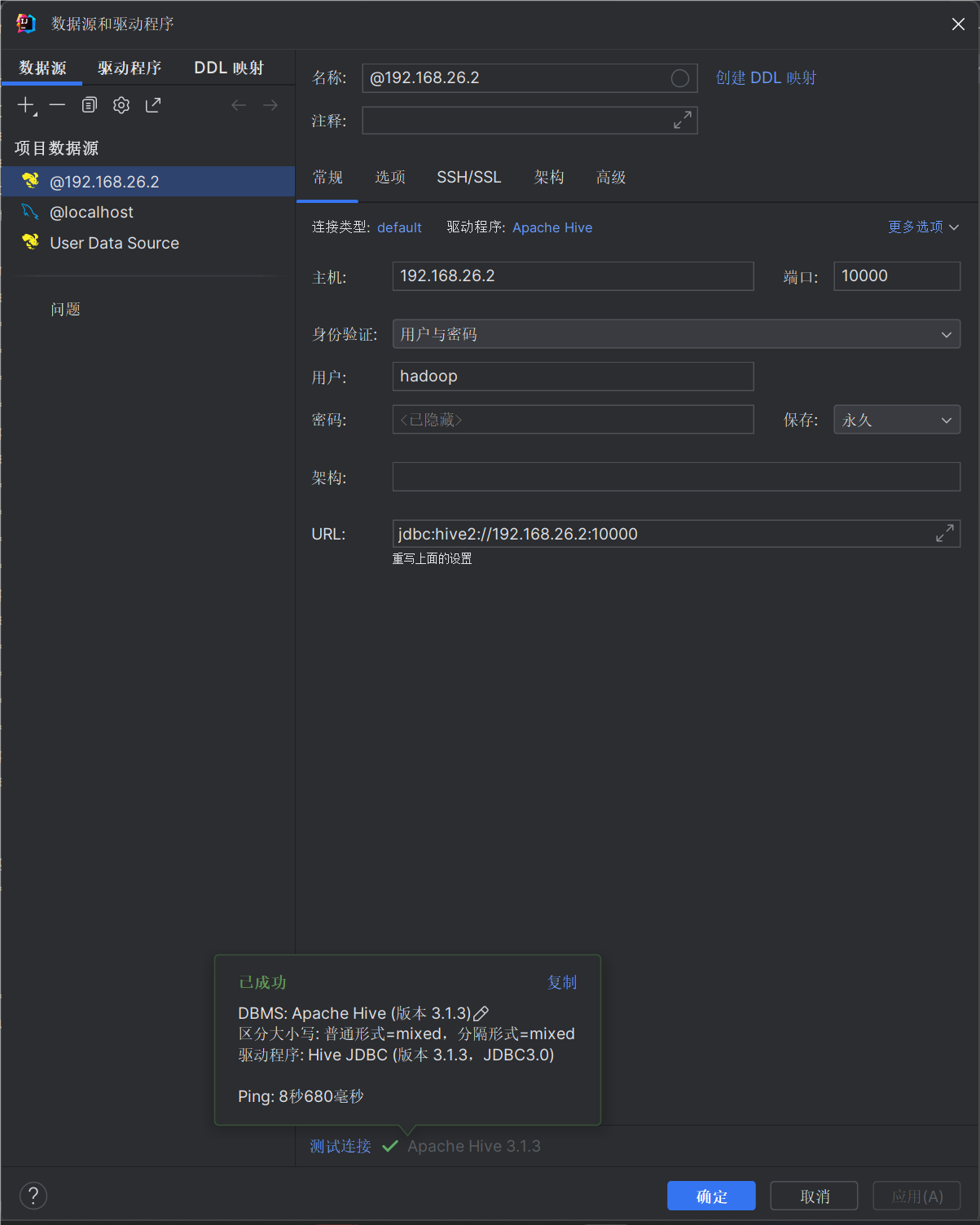The width and height of the screenshot is (980, 1225).
Task: Click the 项目数据源 section header
Action: click(56, 148)
